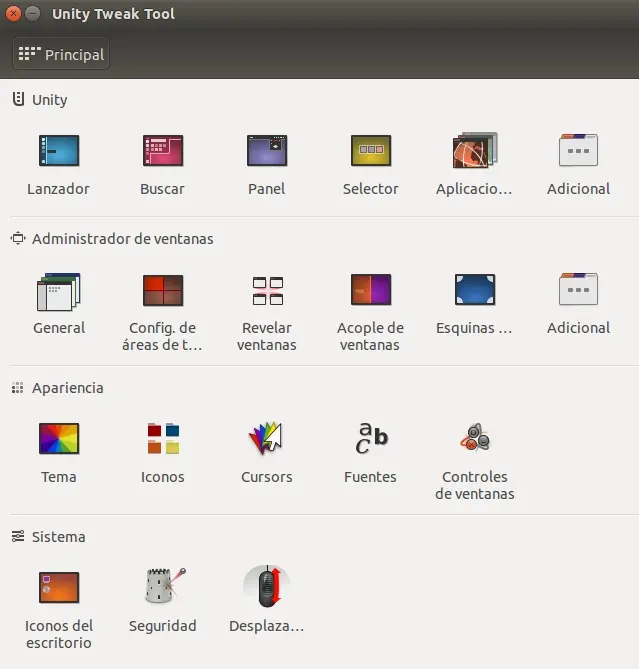639x669 pixels.
Task: Open the Seguridad settings icon
Action: 165,585
